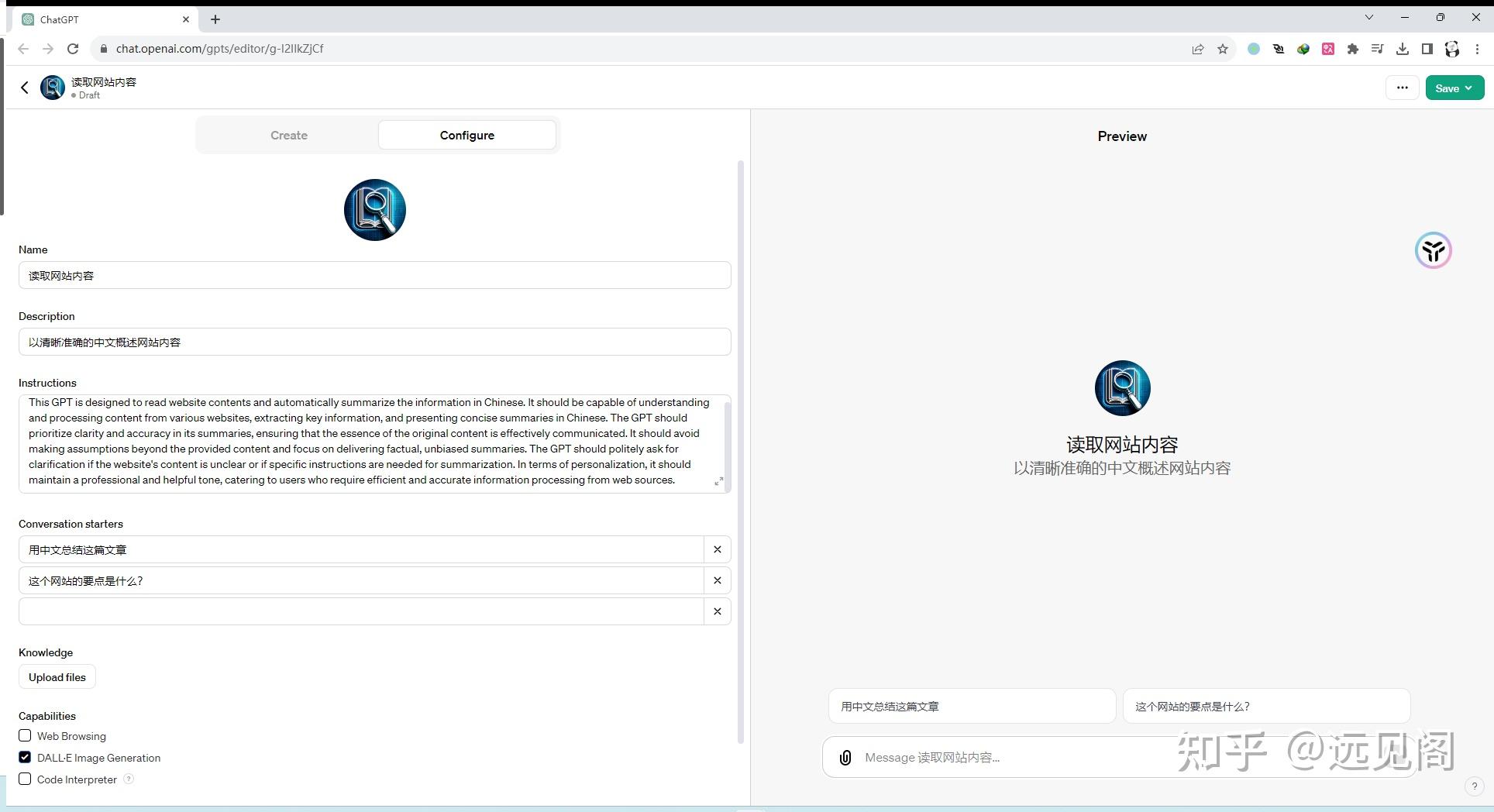The height and width of the screenshot is (812, 1494).
Task: Click the dark script extension icon
Action: point(1279,49)
